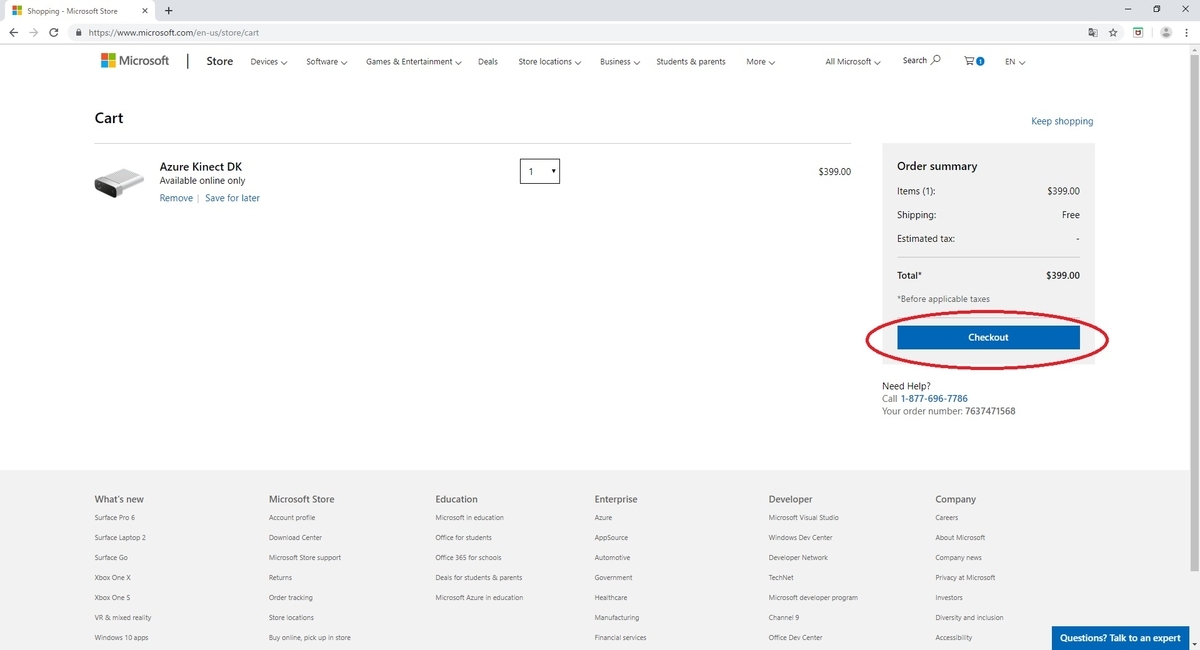Image resolution: width=1200 pixels, height=650 pixels.
Task: Click Questions? Talk to an expert
Action: tap(1120, 638)
